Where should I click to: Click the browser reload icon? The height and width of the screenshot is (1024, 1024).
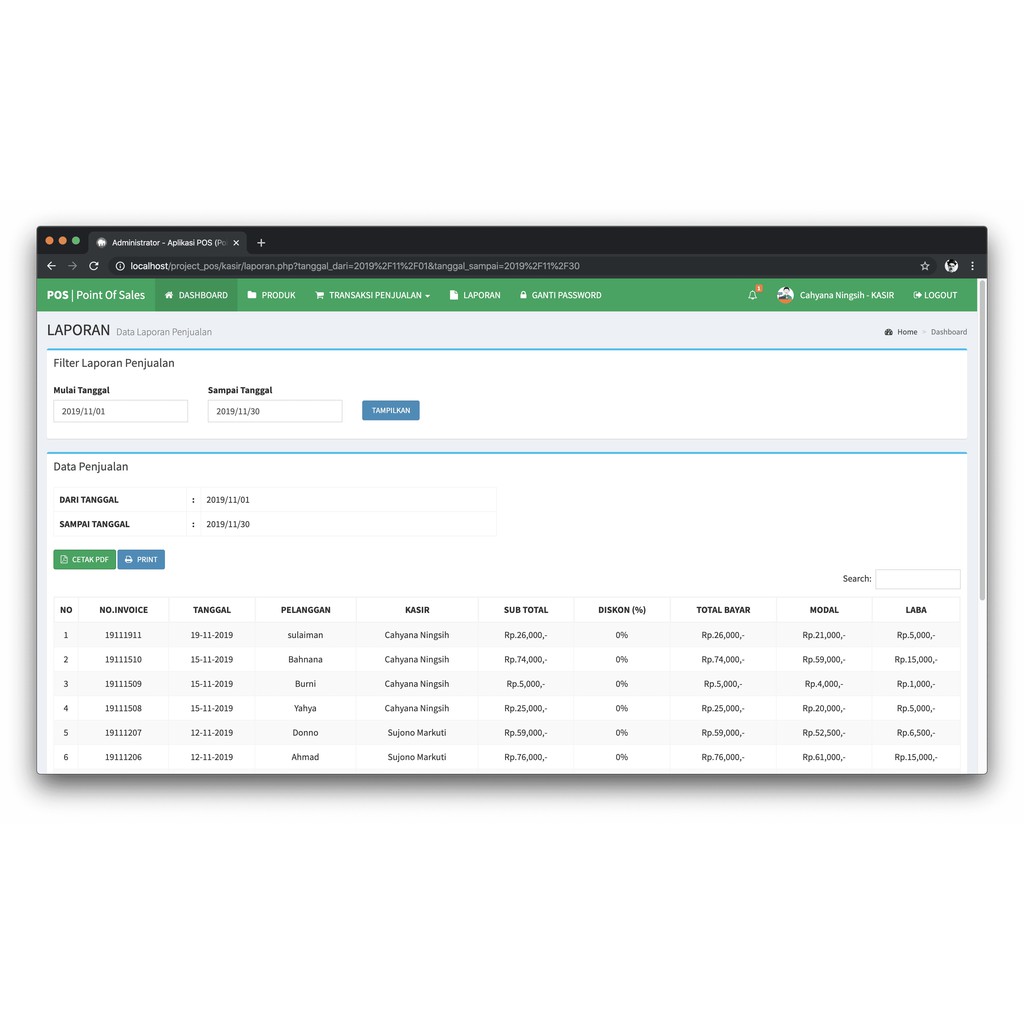click(94, 266)
